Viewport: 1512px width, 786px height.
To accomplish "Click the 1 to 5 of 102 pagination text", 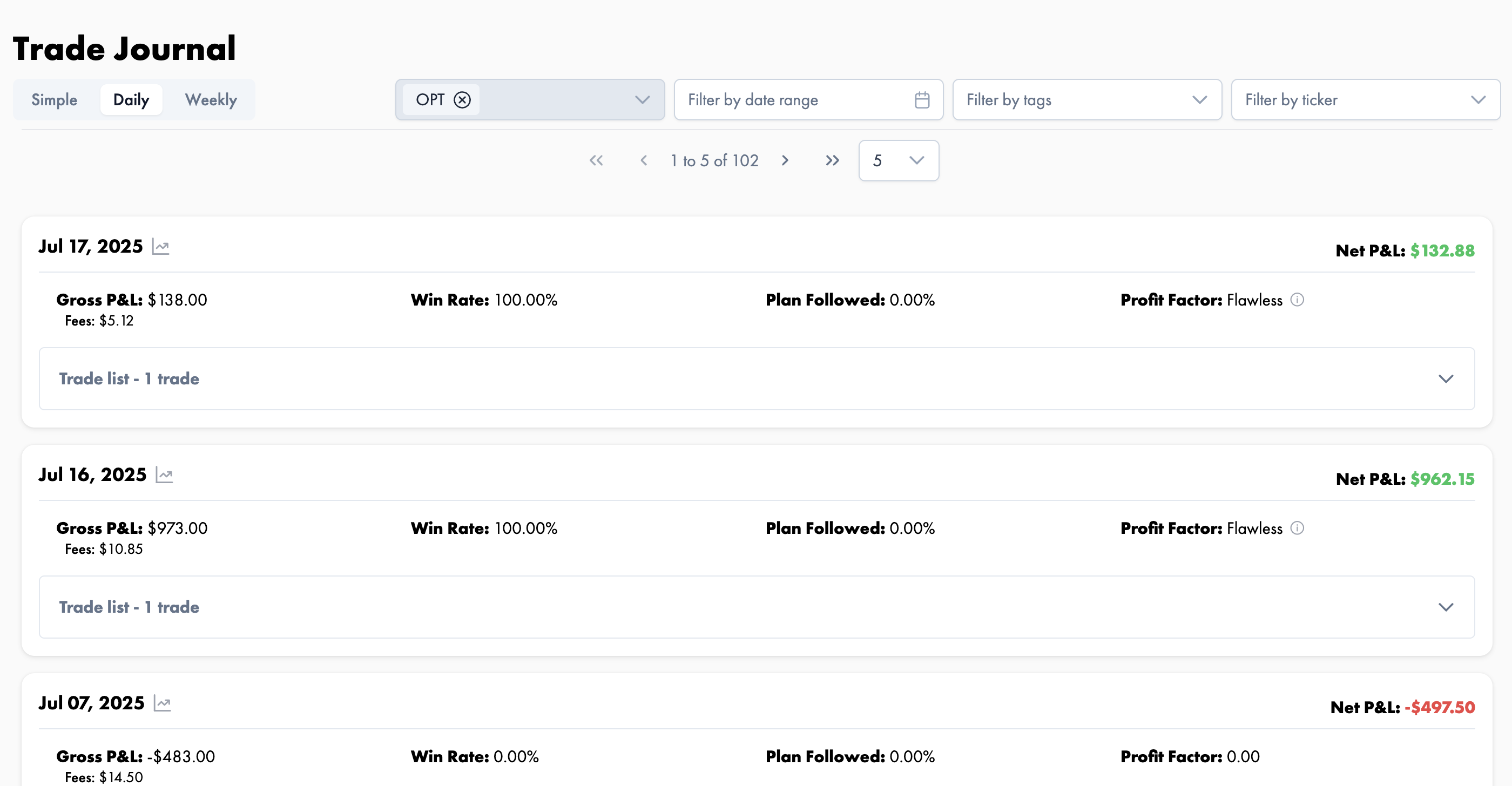I will point(714,161).
